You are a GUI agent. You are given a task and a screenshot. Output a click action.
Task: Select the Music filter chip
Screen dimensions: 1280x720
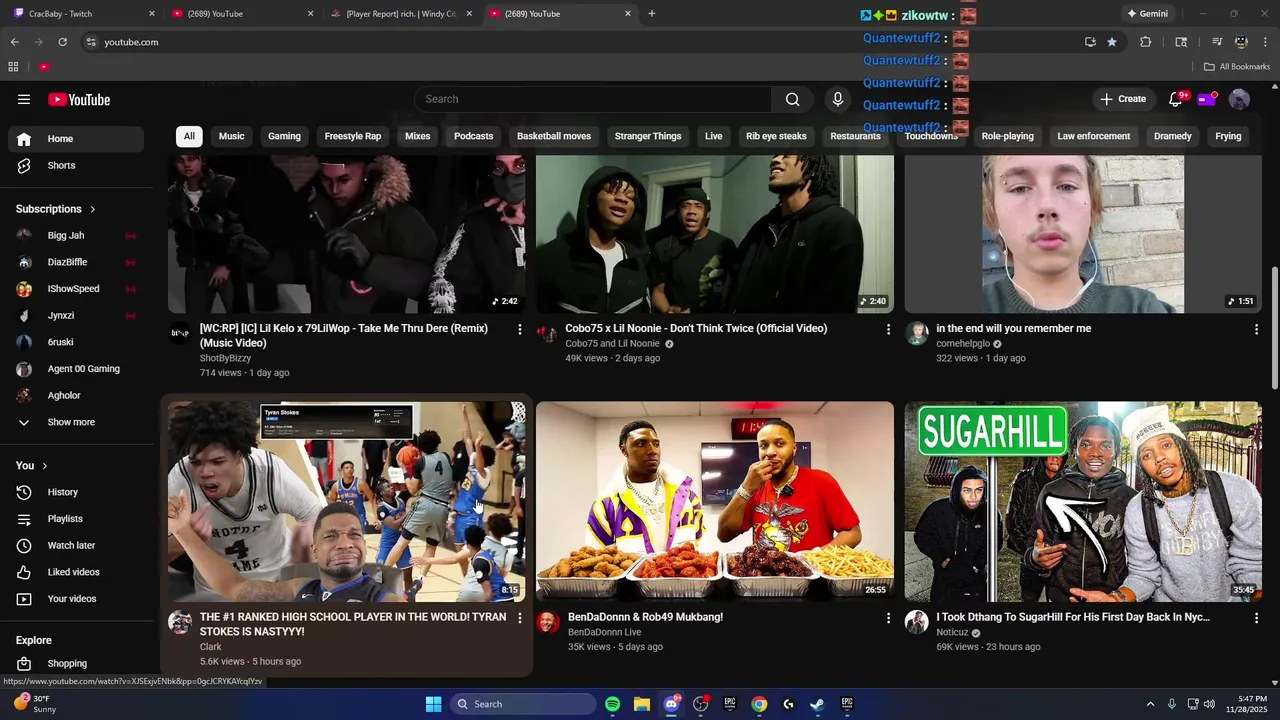tap(231, 136)
